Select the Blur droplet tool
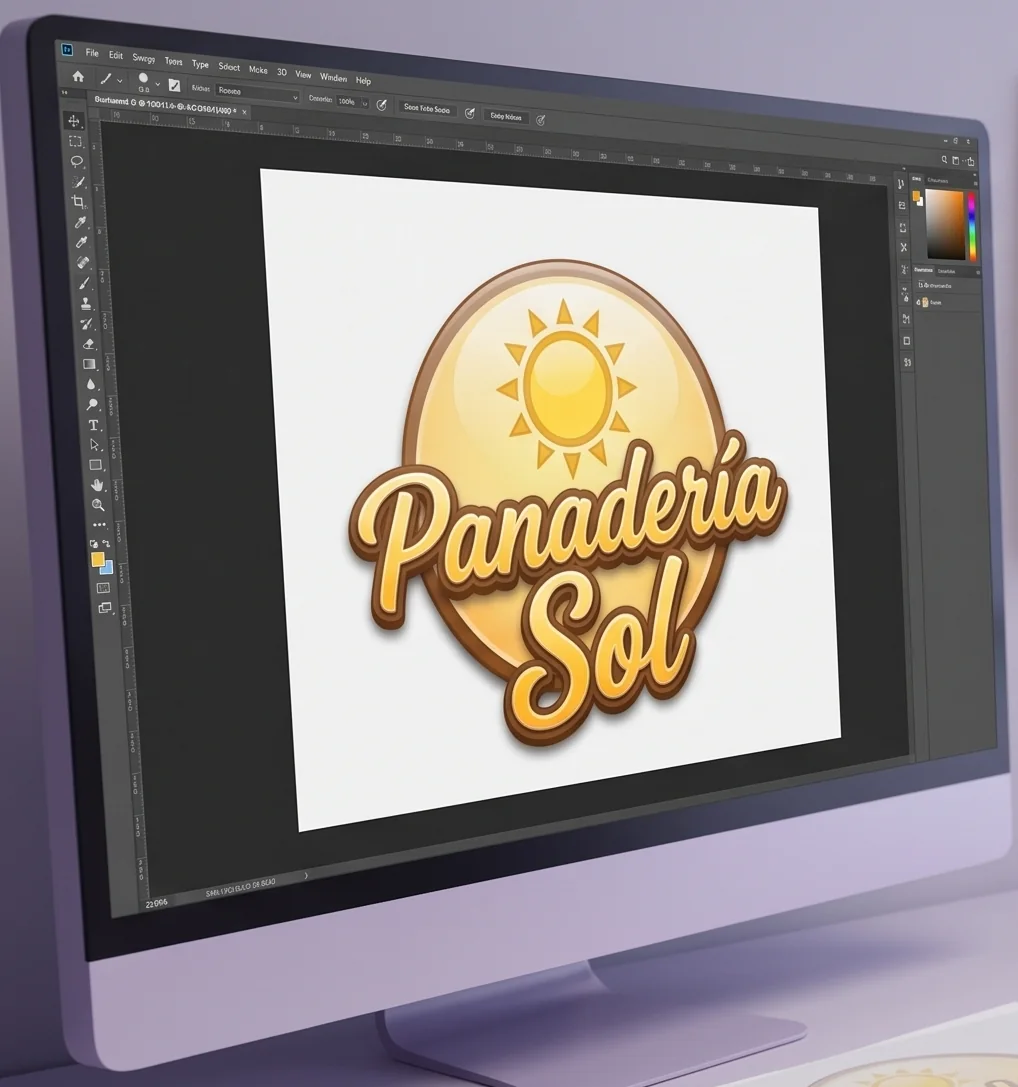1018x1087 pixels. tap(91, 384)
